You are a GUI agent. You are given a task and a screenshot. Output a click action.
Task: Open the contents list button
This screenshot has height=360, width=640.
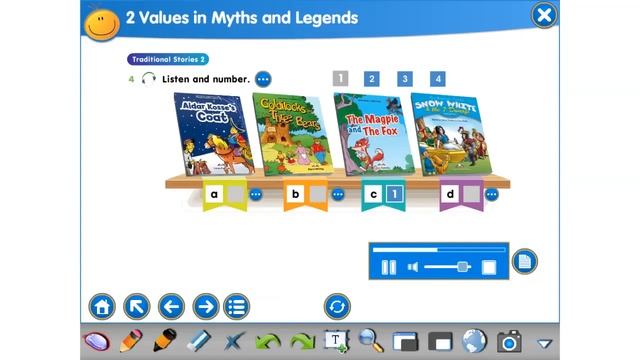[237, 307]
